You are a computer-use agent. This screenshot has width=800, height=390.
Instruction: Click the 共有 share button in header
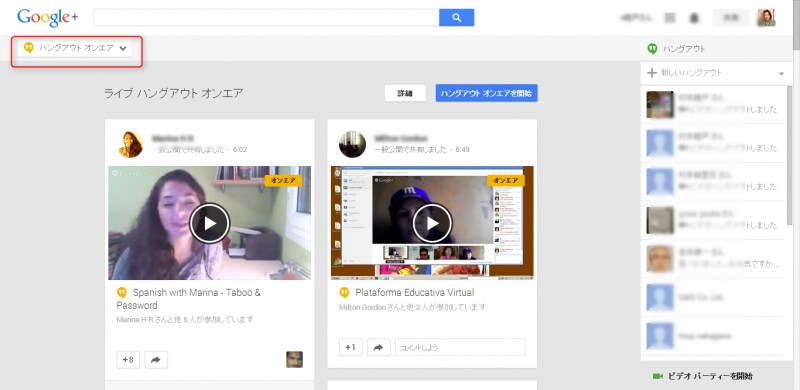[x=731, y=18]
